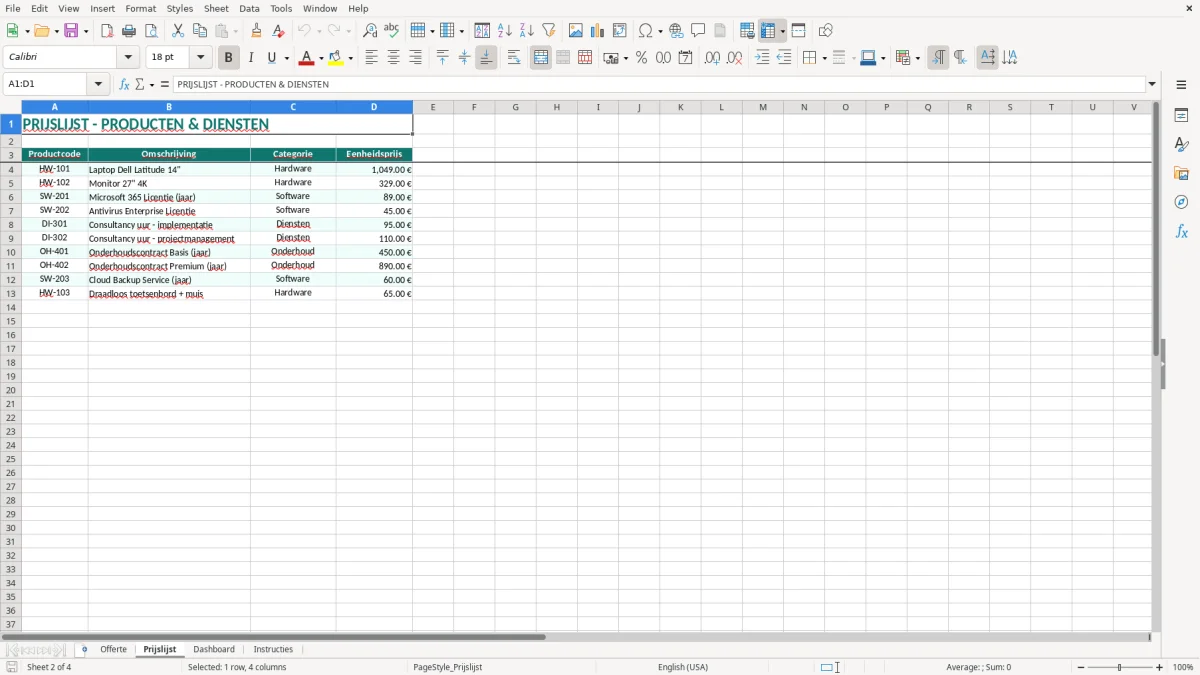Show the draw functions shapes
Screen dimensions: 1200x675
(x=826, y=31)
